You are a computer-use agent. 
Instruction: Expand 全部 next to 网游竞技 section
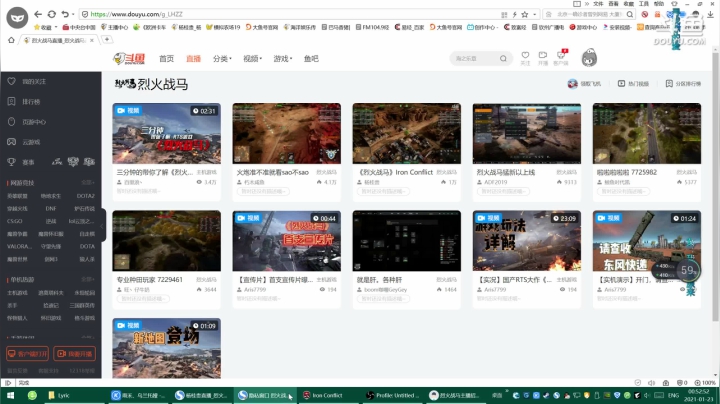coord(88,183)
